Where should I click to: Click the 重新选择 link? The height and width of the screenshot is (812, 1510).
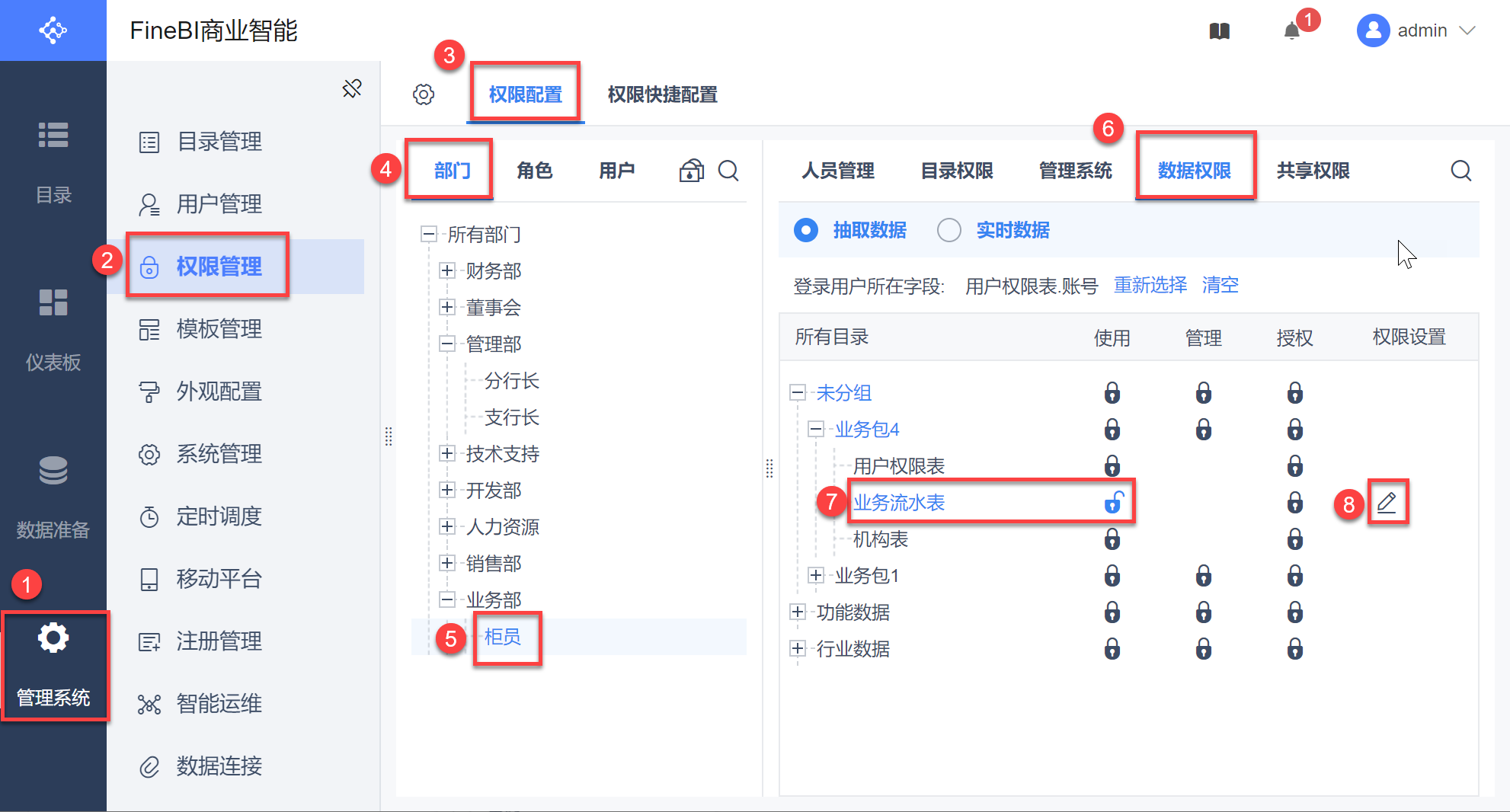(x=1150, y=286)
